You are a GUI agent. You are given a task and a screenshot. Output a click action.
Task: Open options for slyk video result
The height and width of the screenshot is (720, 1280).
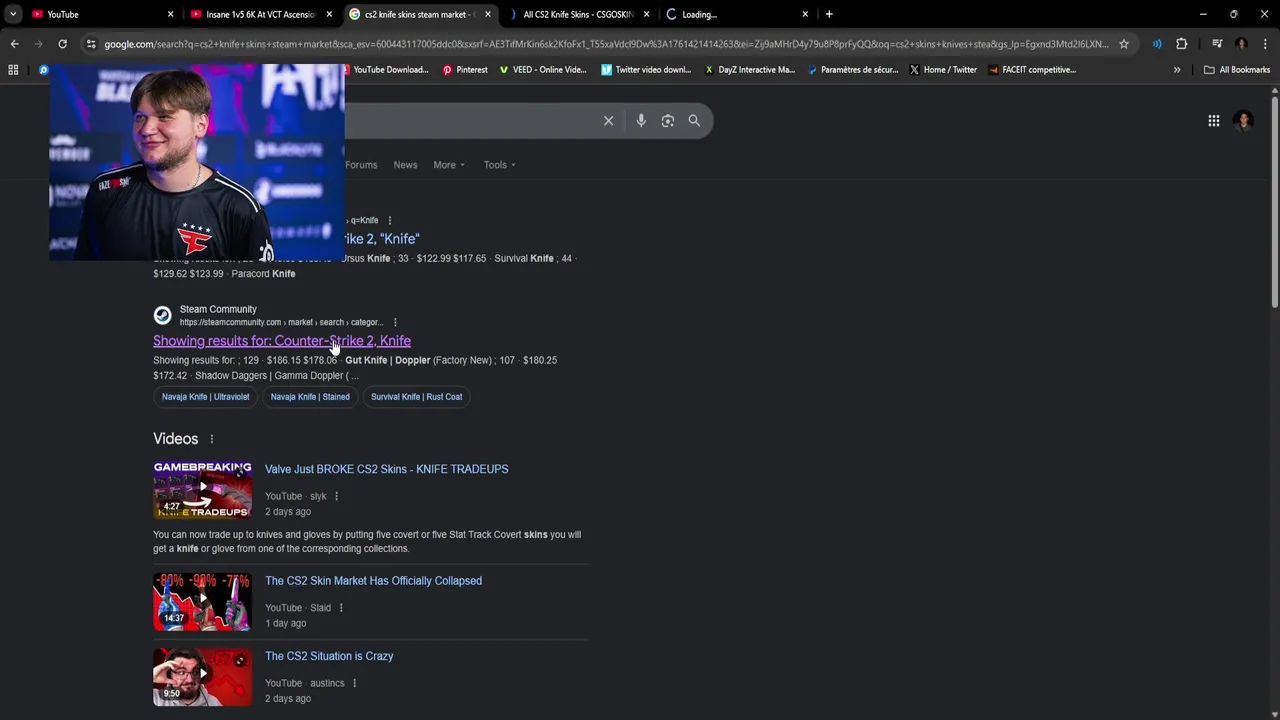[x=336, y=496]
